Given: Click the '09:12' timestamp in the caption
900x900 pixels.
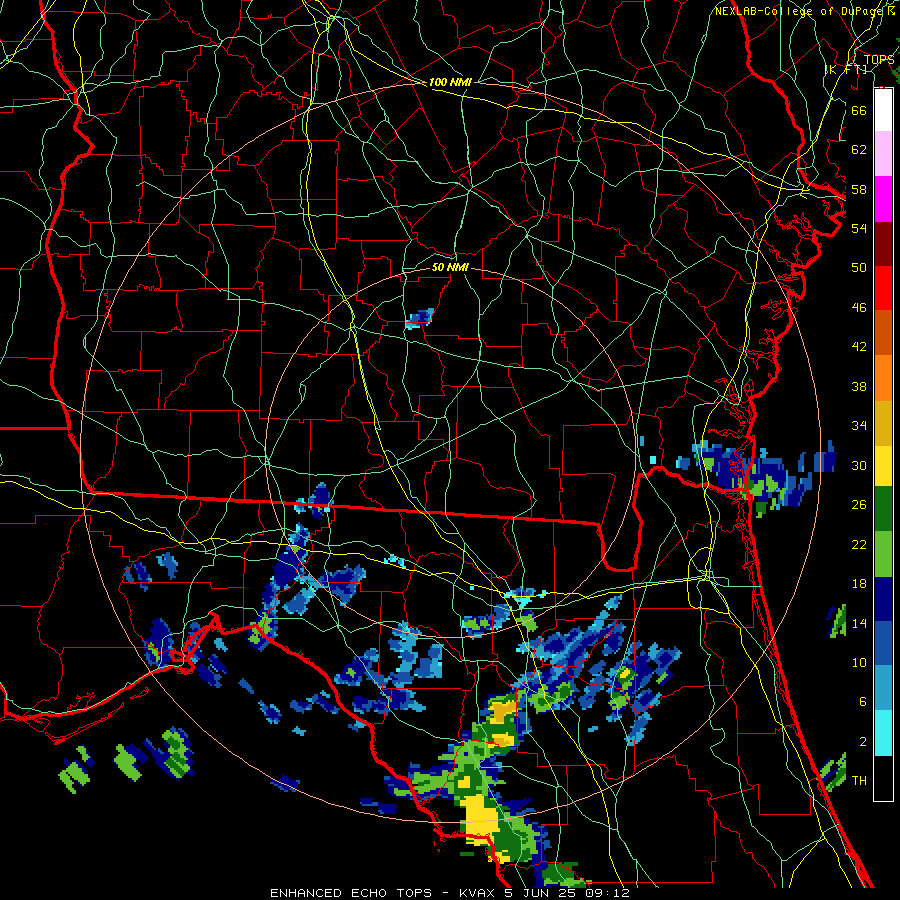Looking at the screenshot, I should pos(607,893).
